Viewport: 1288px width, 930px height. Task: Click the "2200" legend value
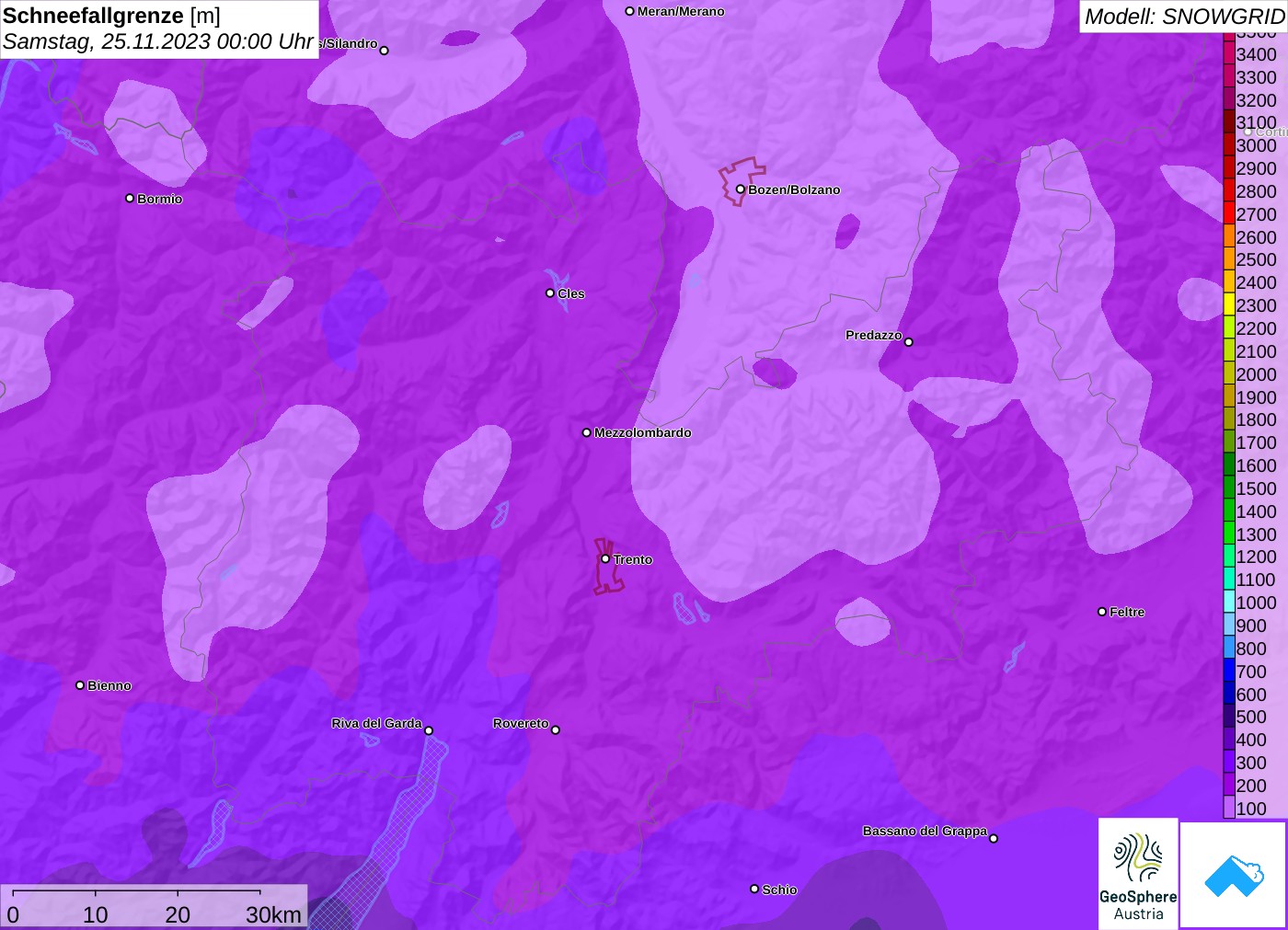click(1256, 328)
